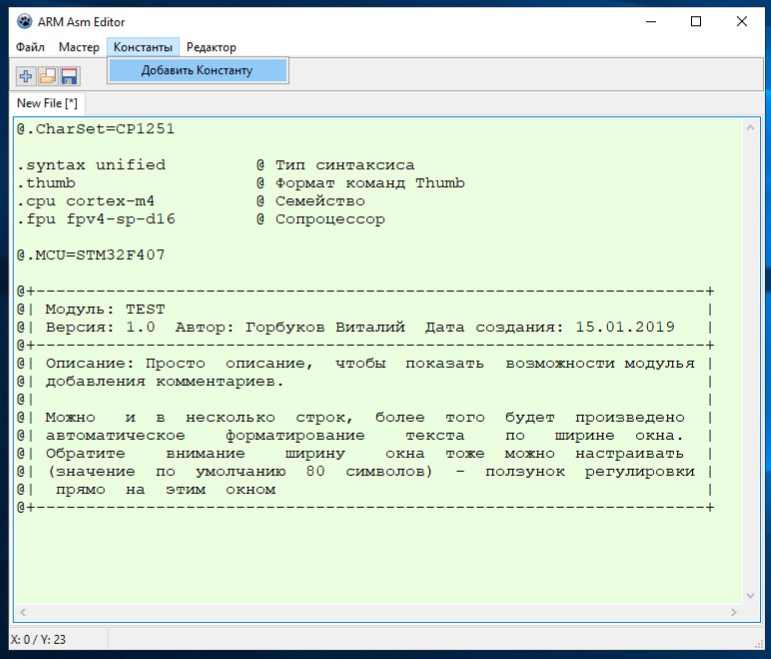Close the Константы menu in menu bar

pyautogui.click(x=143, y=47)
